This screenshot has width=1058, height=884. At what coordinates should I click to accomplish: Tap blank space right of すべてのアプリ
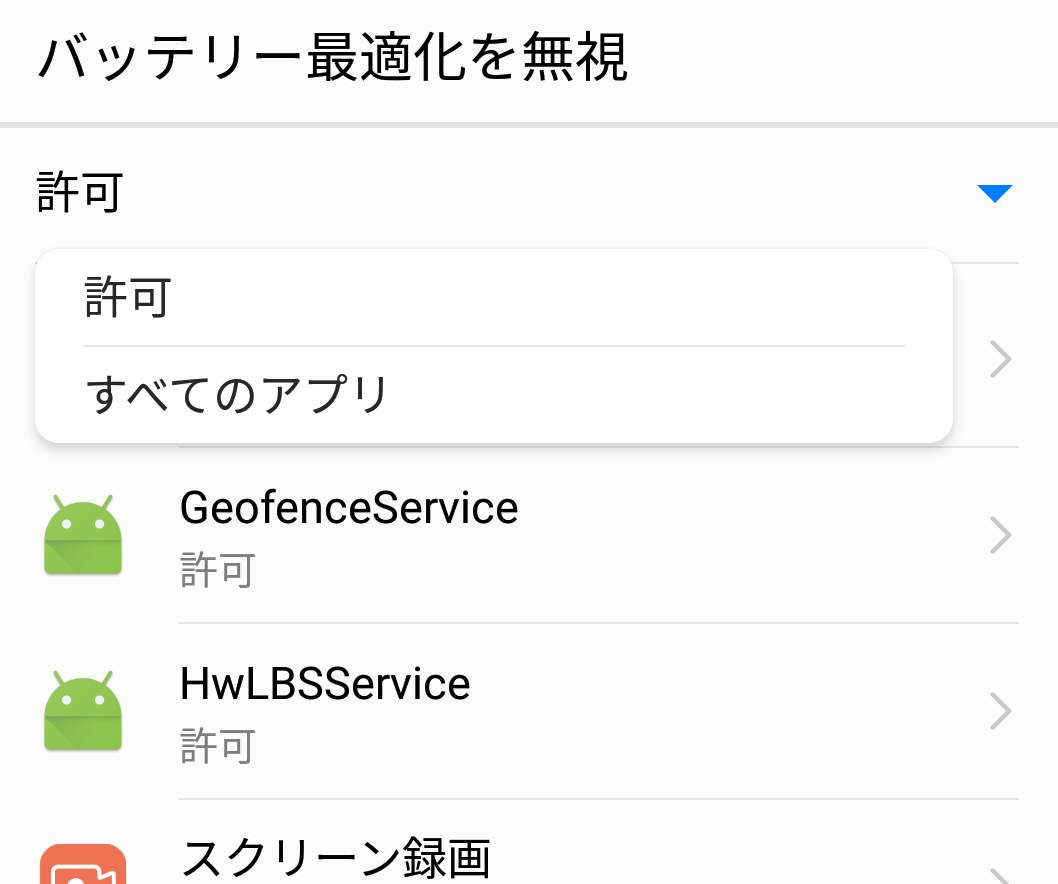660,396
